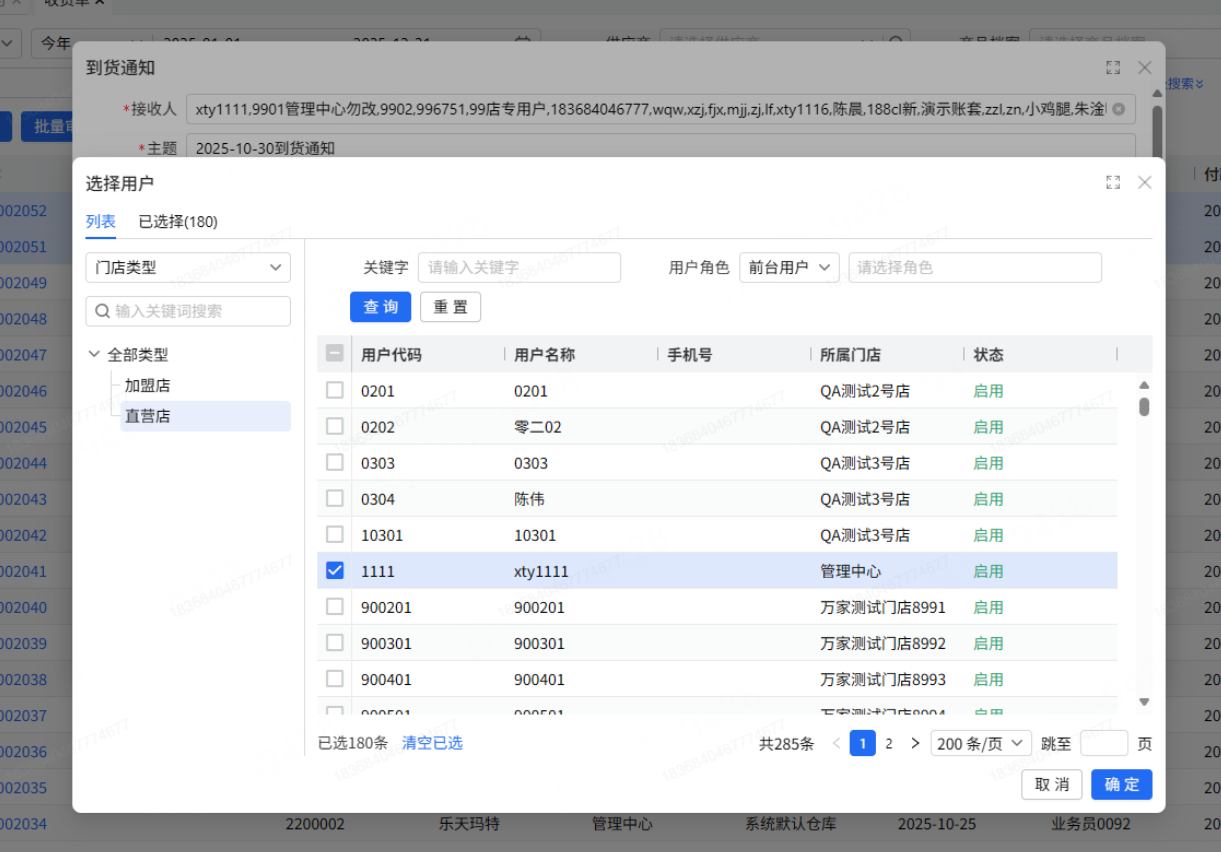1221x852 pixels.
Task: Open the 前台用户 role type dropdown
Action: click(789, 267)
